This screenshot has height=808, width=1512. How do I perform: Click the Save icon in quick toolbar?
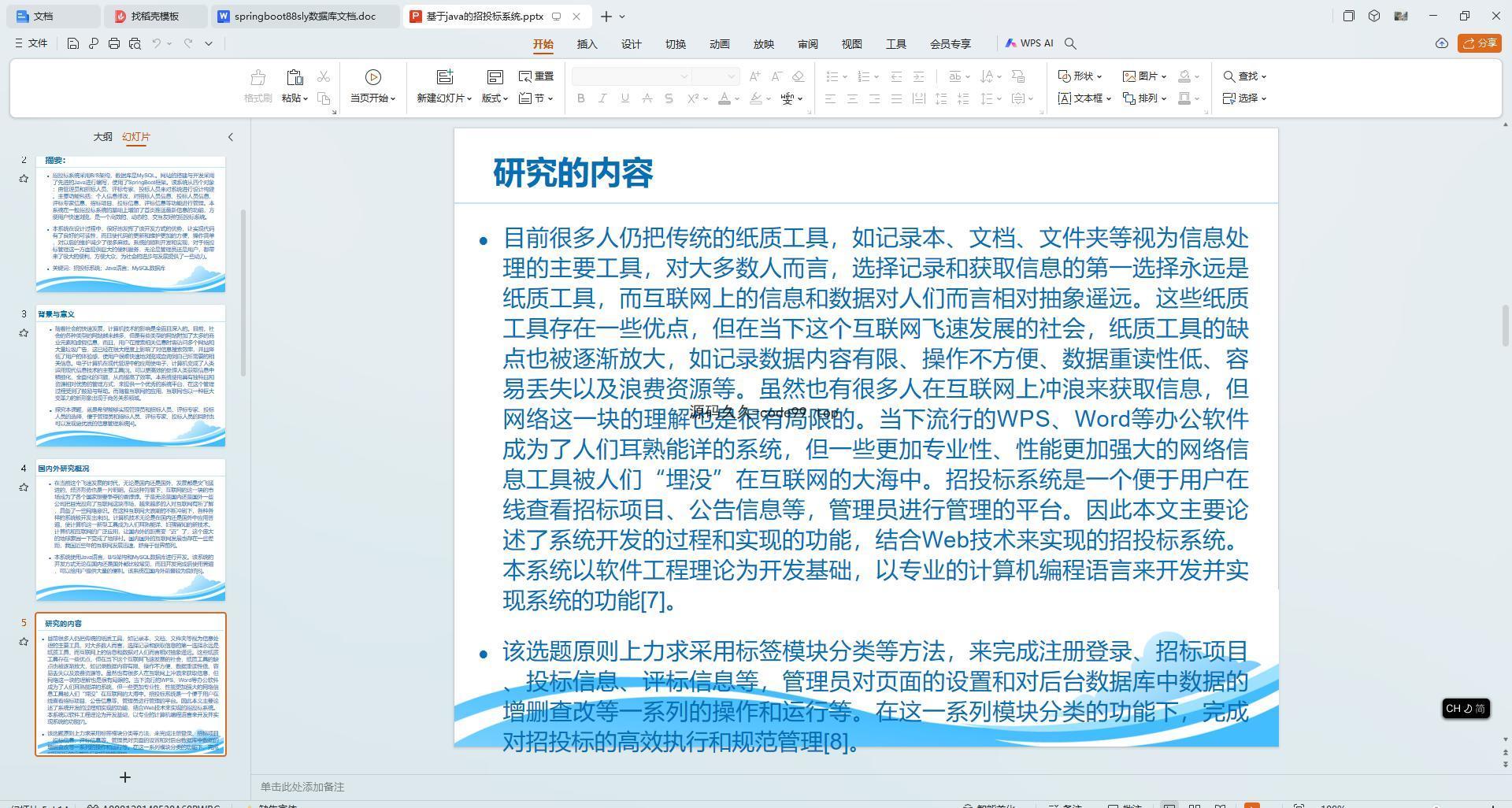coord(72,43)
